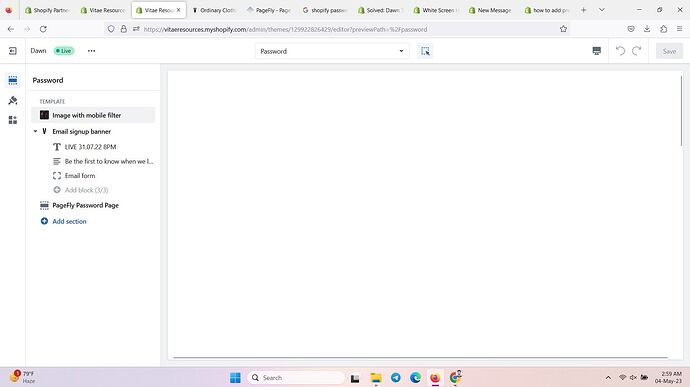Show hidden system tray icons
The height and width of the screenshot is (387, 690).
pos(608,377)
